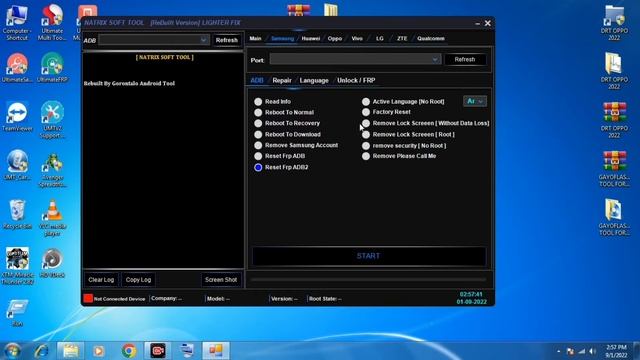Viewport: 640px width, 360px height.
Task: Open the Computer Shortcut desktop icon
Action: coord(17,23)
